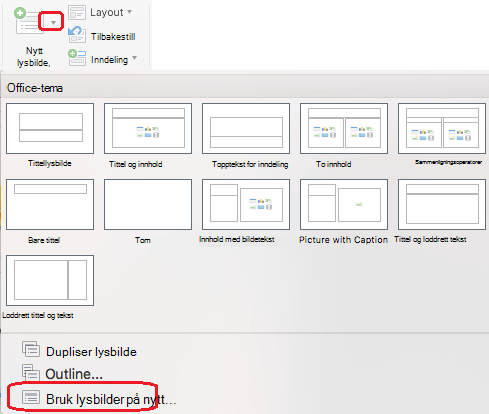
Task: Choose the Bare tittel layout thumbnail
Action: pos(50,204)
